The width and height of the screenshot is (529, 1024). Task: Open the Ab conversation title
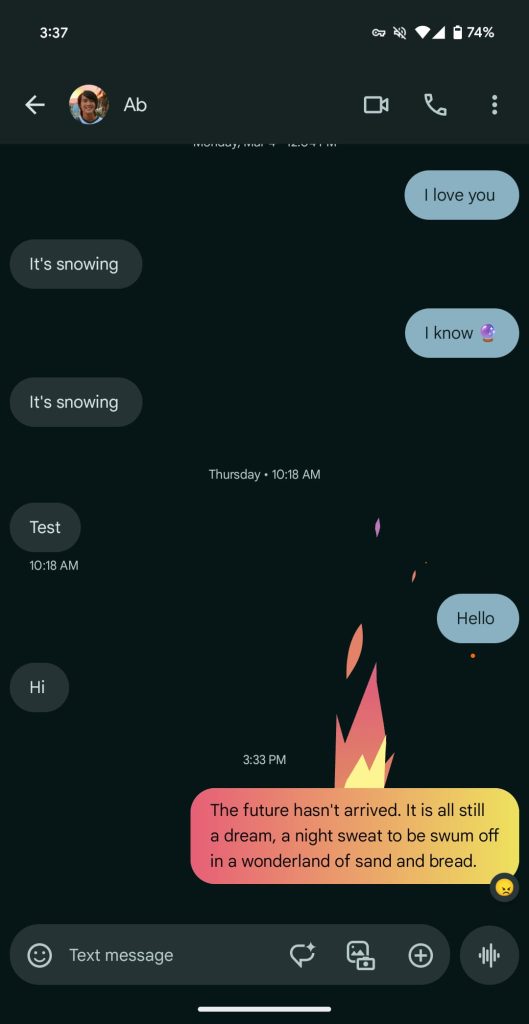tap(135, 104)
